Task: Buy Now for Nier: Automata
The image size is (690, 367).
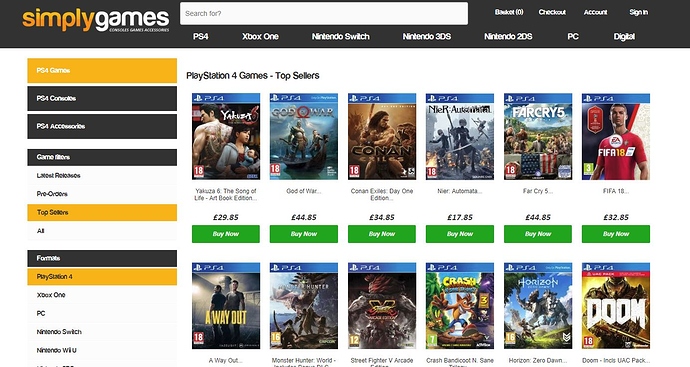Action: 460,234
